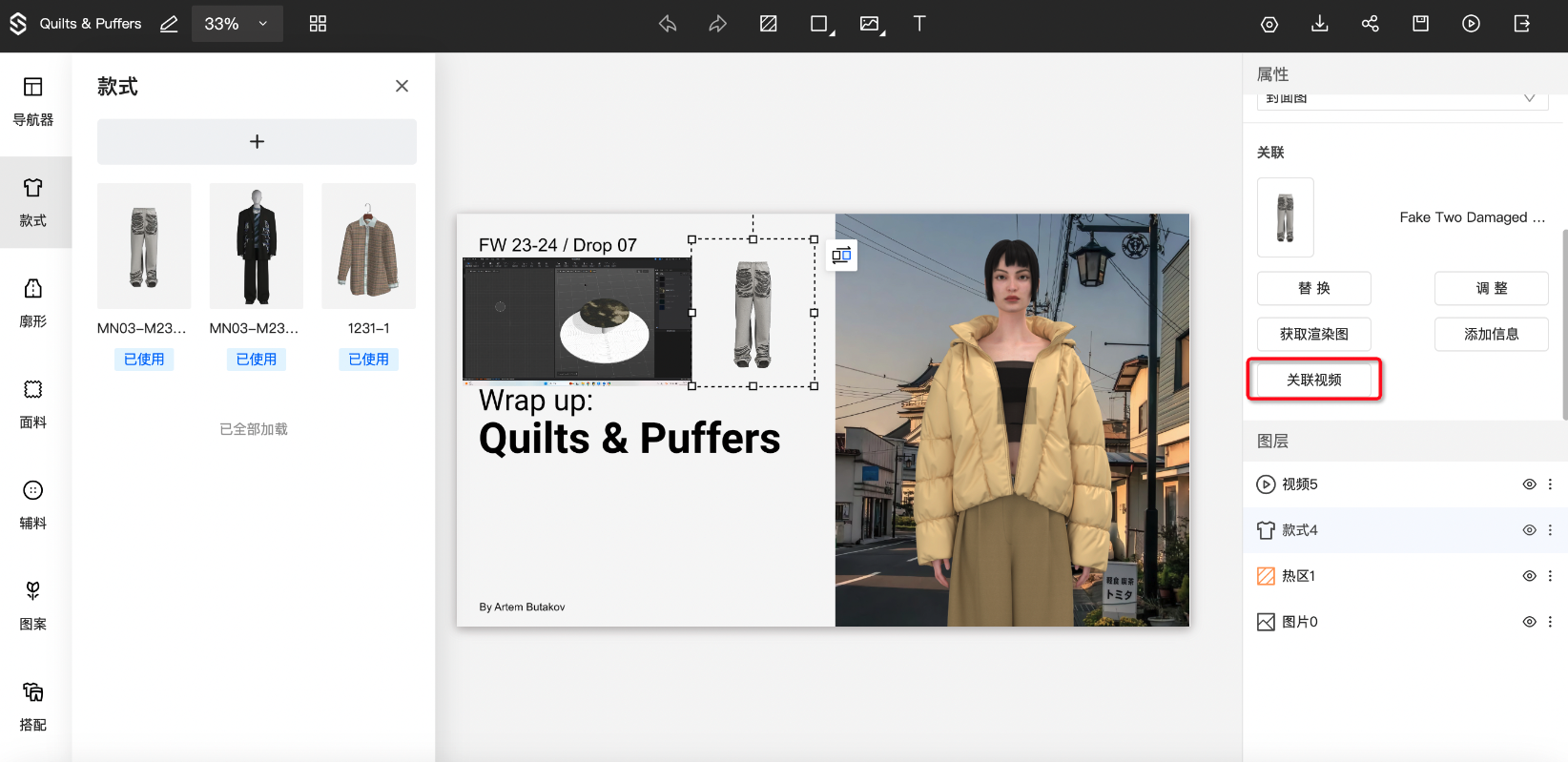This screenshot has height=762, width=1568.
Task: Hide the 视频5 layer
Action: [1529, 484]
